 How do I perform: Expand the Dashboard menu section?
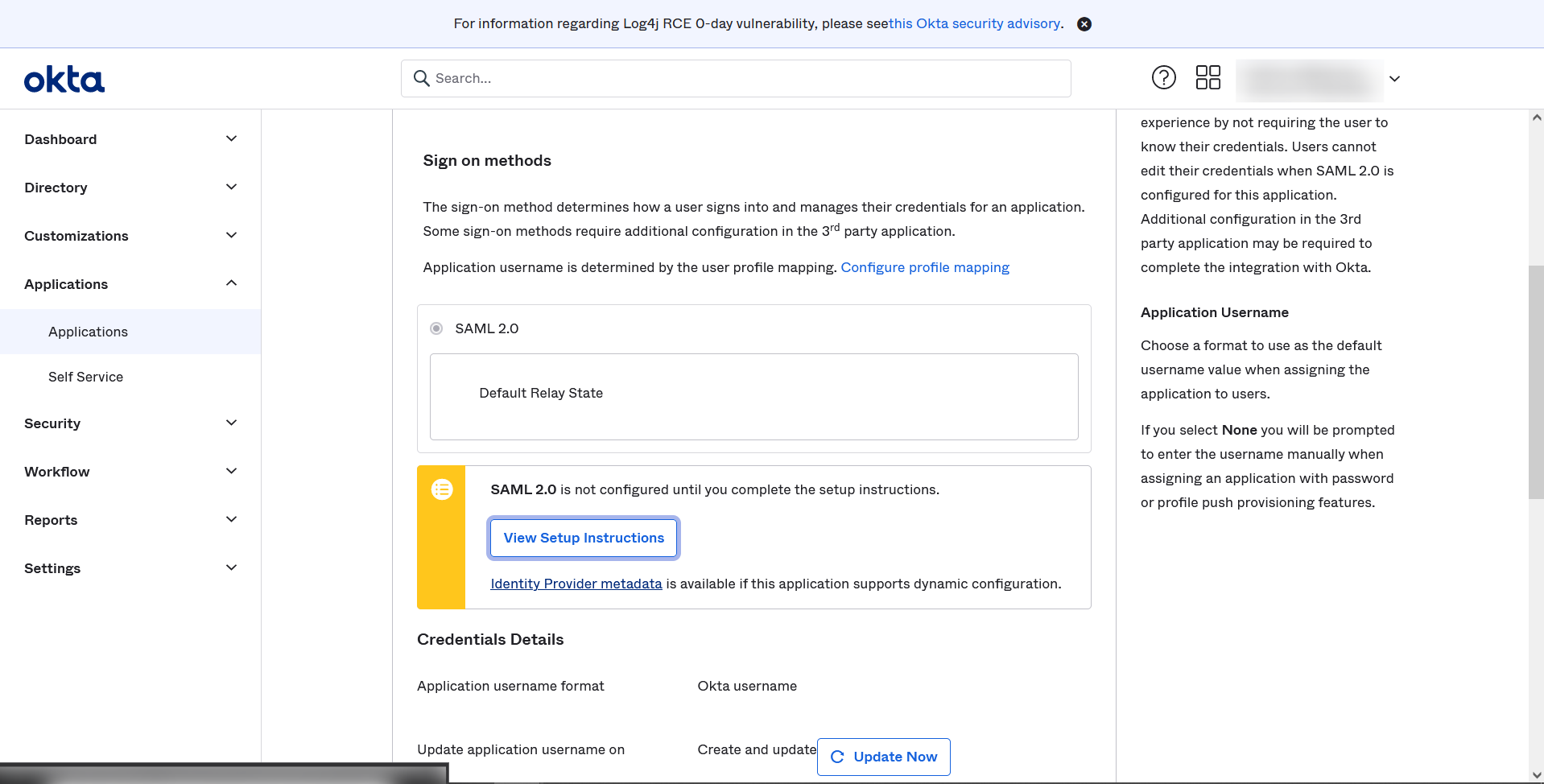(231, 139)
